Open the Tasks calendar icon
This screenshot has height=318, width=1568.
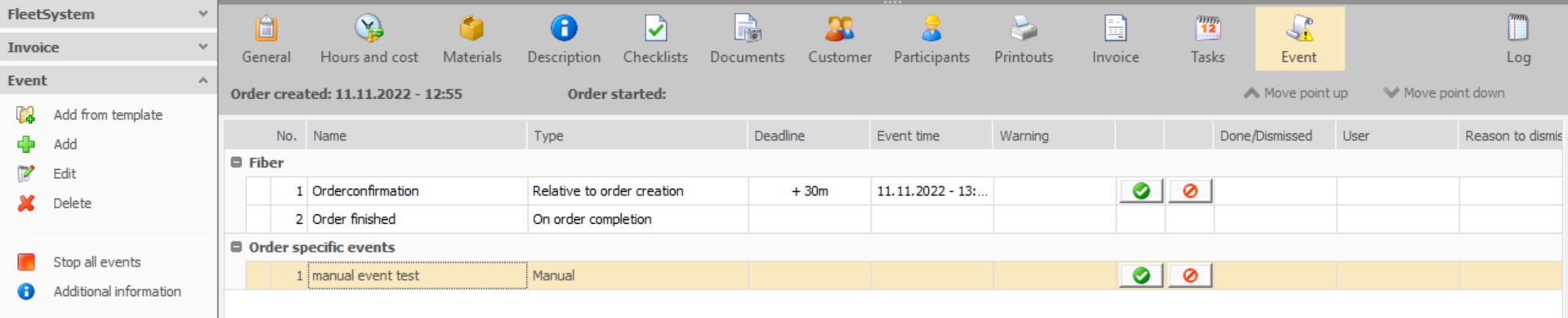click(x=1208, y=29)
